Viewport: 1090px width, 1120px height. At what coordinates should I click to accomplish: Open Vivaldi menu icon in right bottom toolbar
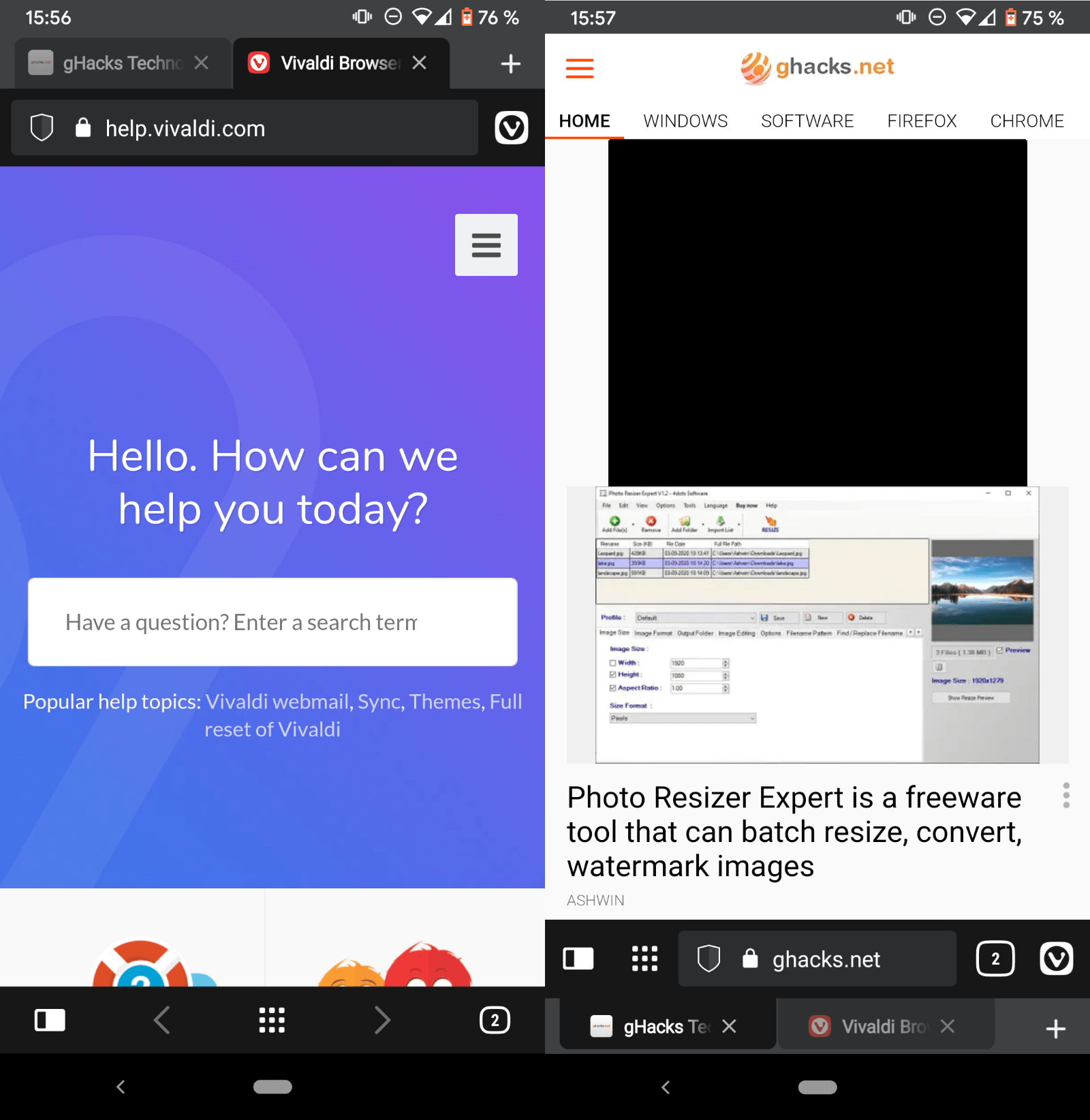click(x=1057, y=959)
